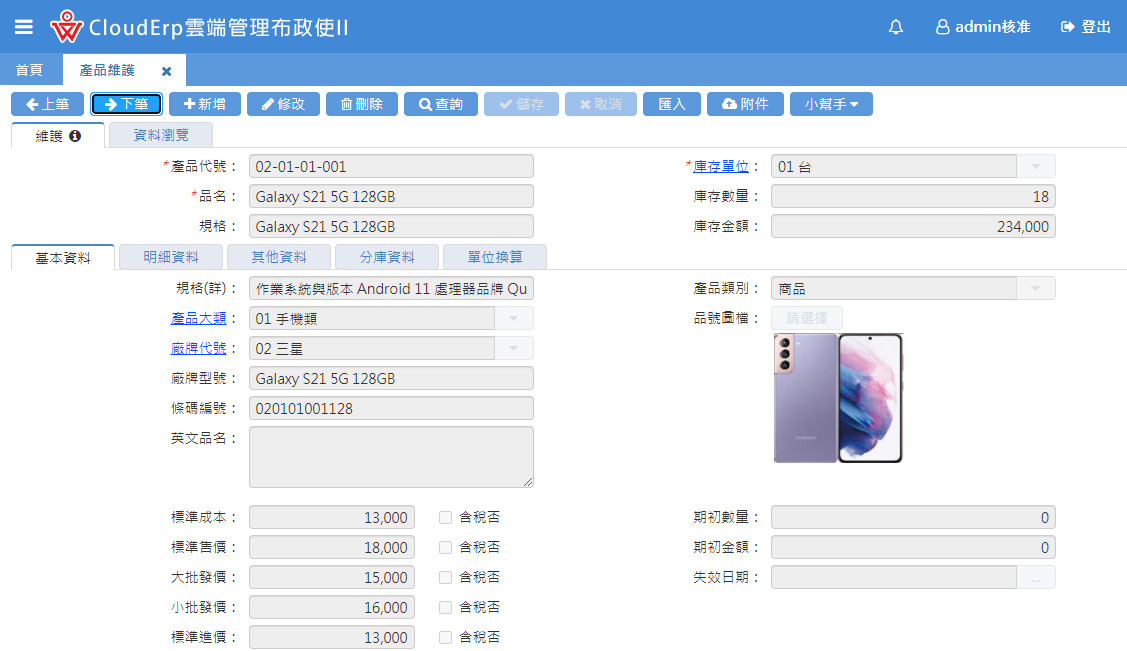The image size is (1127, 651).
Task: Add a new product with 新增
Action: coord(205,104)
